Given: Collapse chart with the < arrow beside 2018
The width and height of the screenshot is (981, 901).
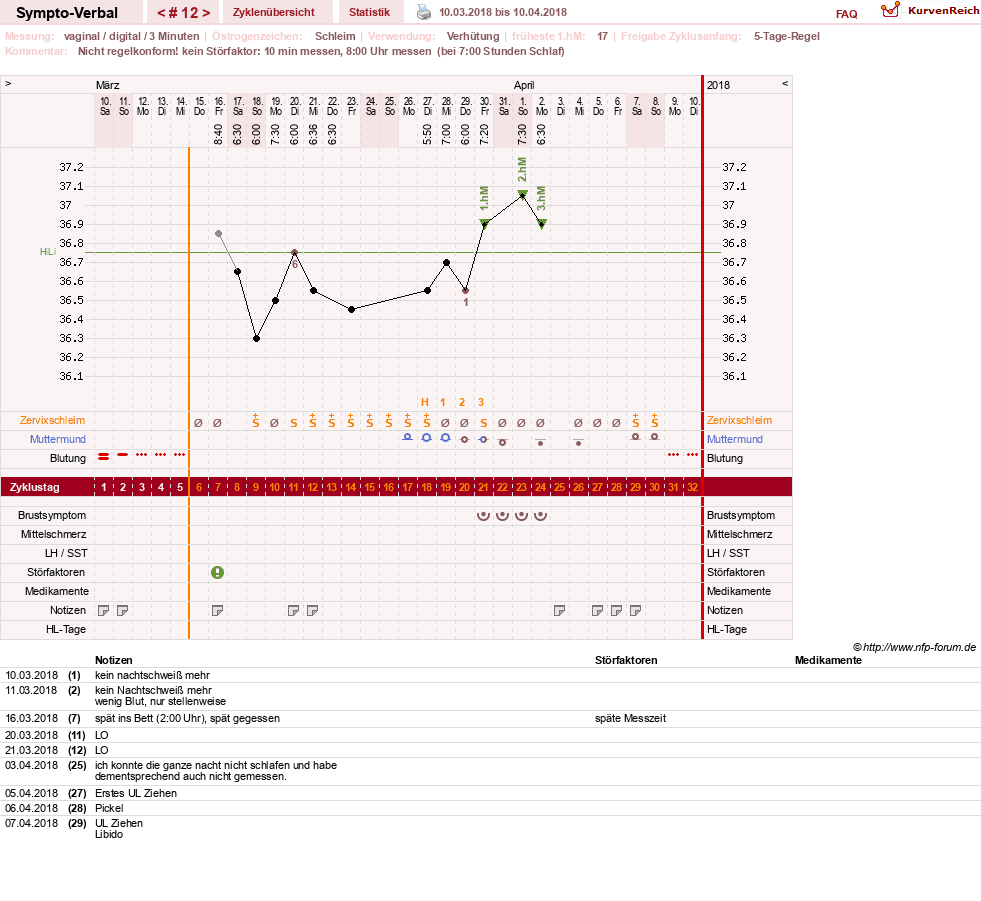Looking at the screenshot, I should point(785,83).
